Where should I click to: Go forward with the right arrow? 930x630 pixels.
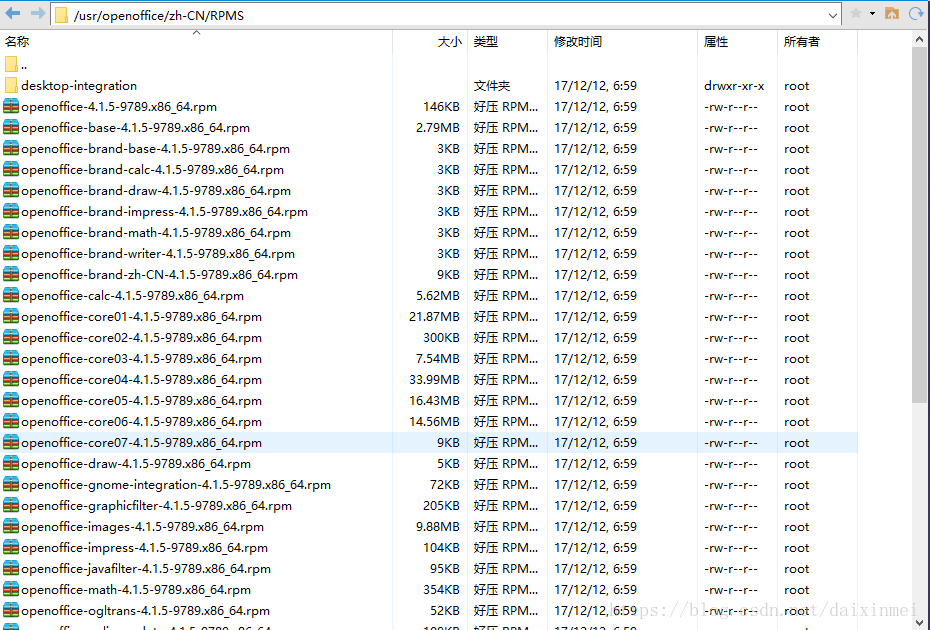pyautogui.click(x=38, y=13)
